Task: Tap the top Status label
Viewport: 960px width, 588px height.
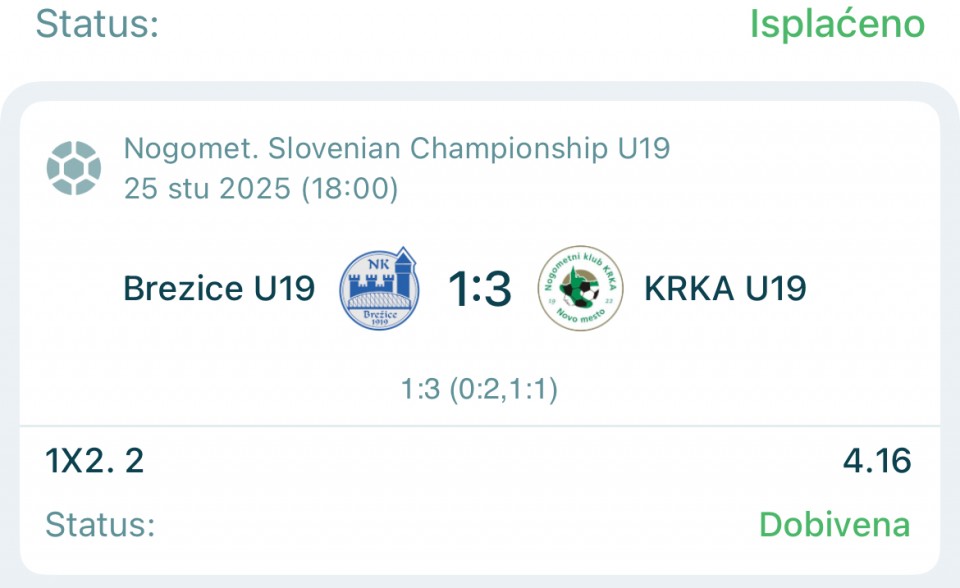Action: point(97,24)
